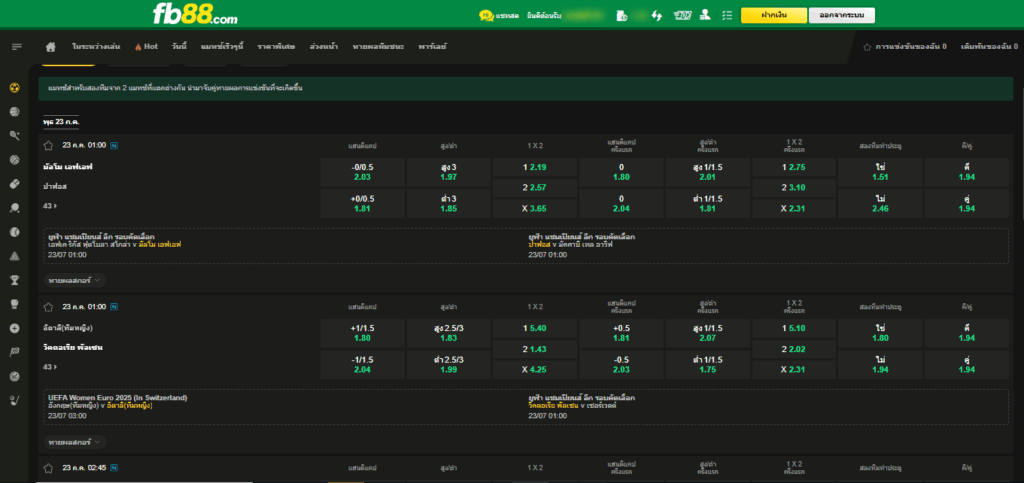Expand 43 more markets for the Italy women match
Screen dimensions: 1024x483
tap(50, 367)
